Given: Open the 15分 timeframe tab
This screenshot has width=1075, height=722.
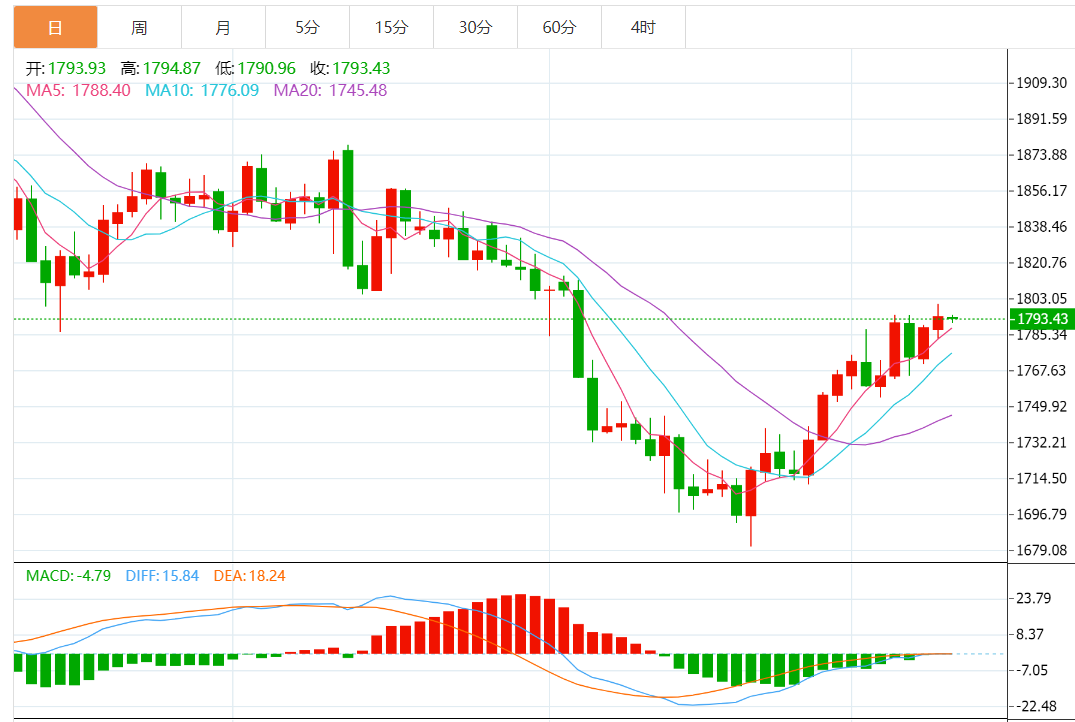Looking at the screenshot, I should pyautogui.click(x=391, y=27).
